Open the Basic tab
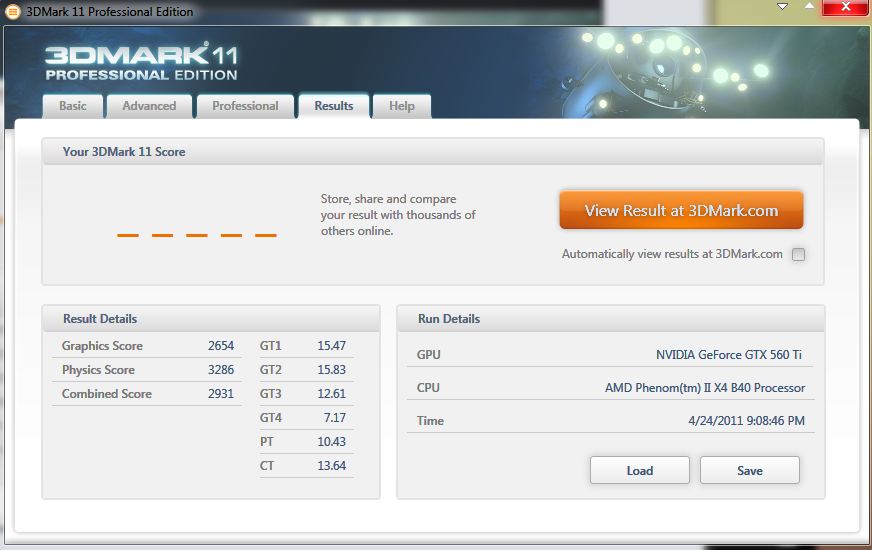 (x=73, y=106)
